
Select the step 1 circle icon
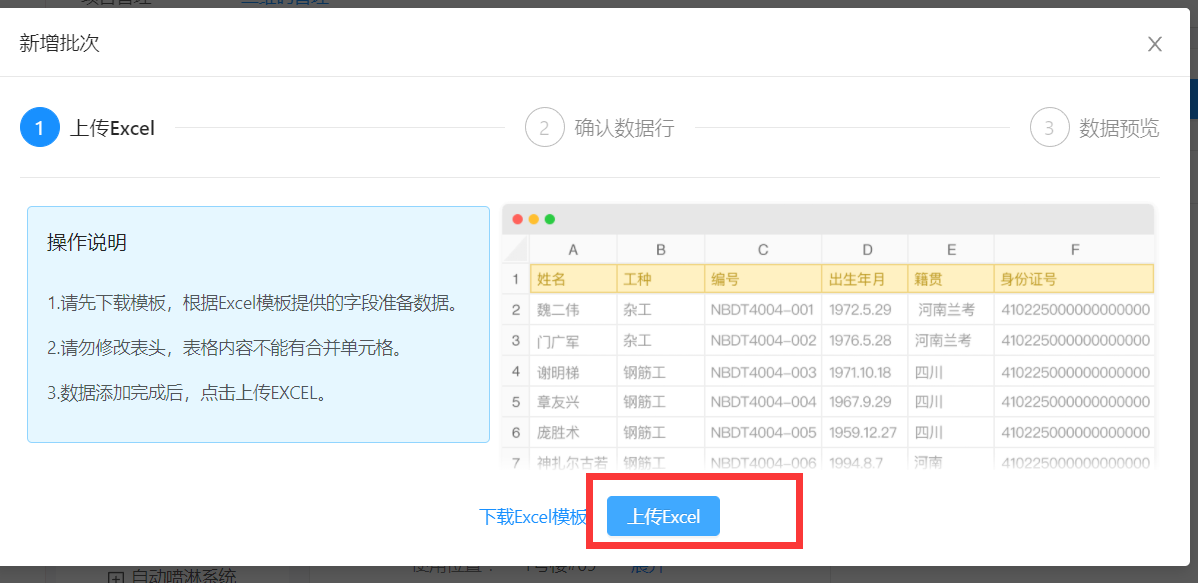tap(40, 128)
